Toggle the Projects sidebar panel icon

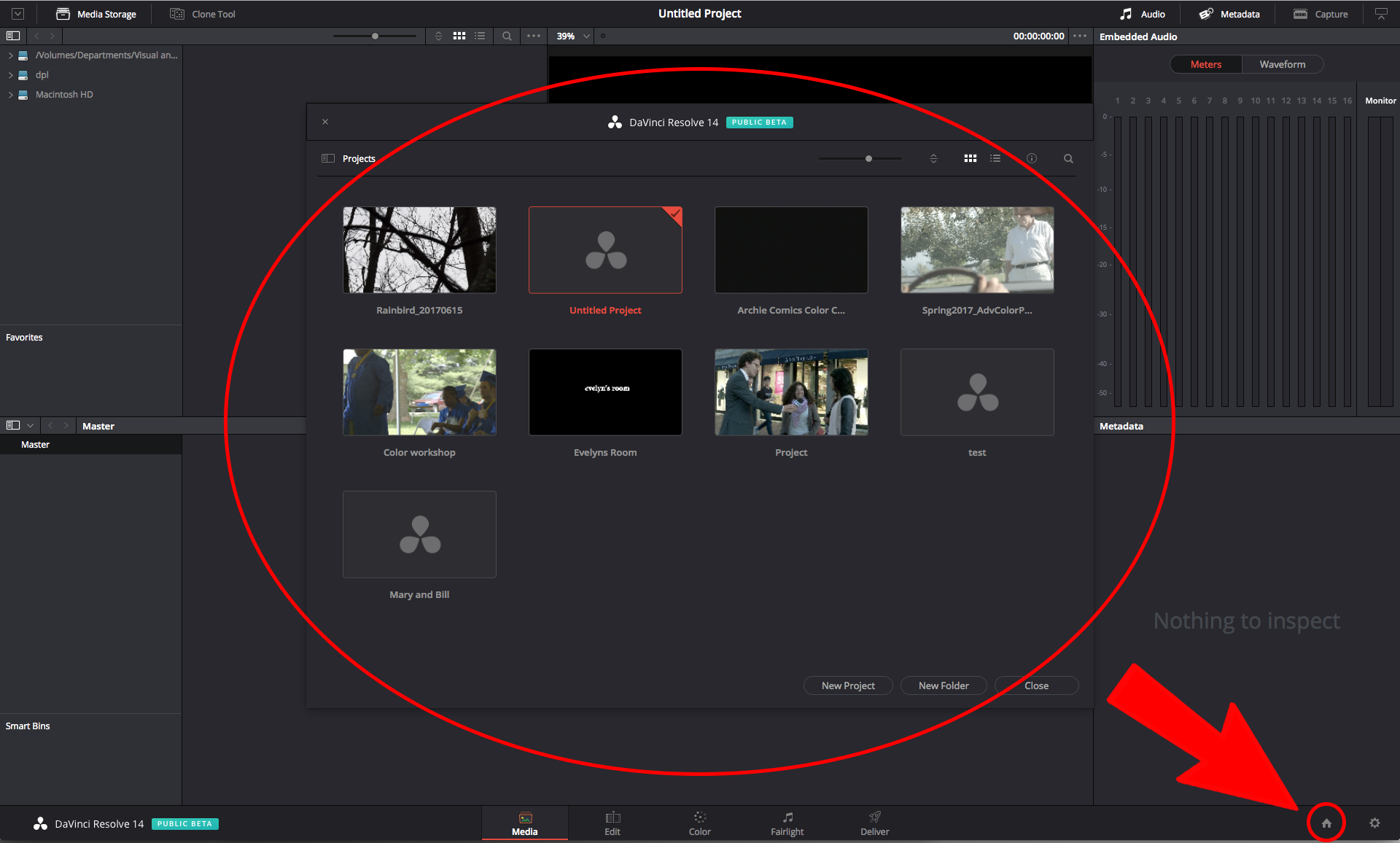point(328,158)
